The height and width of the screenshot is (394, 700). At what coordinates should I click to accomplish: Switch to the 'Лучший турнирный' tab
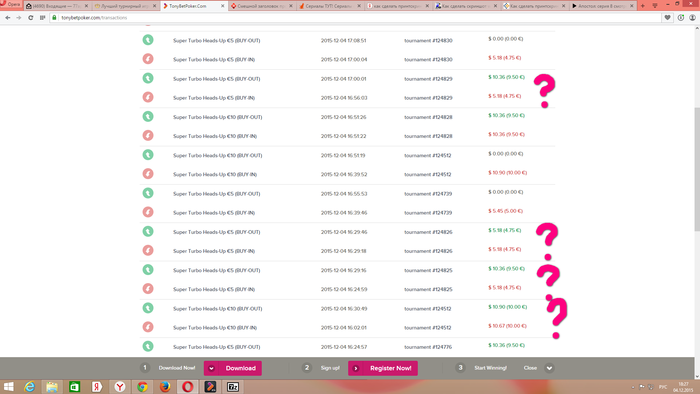point(125,6)
